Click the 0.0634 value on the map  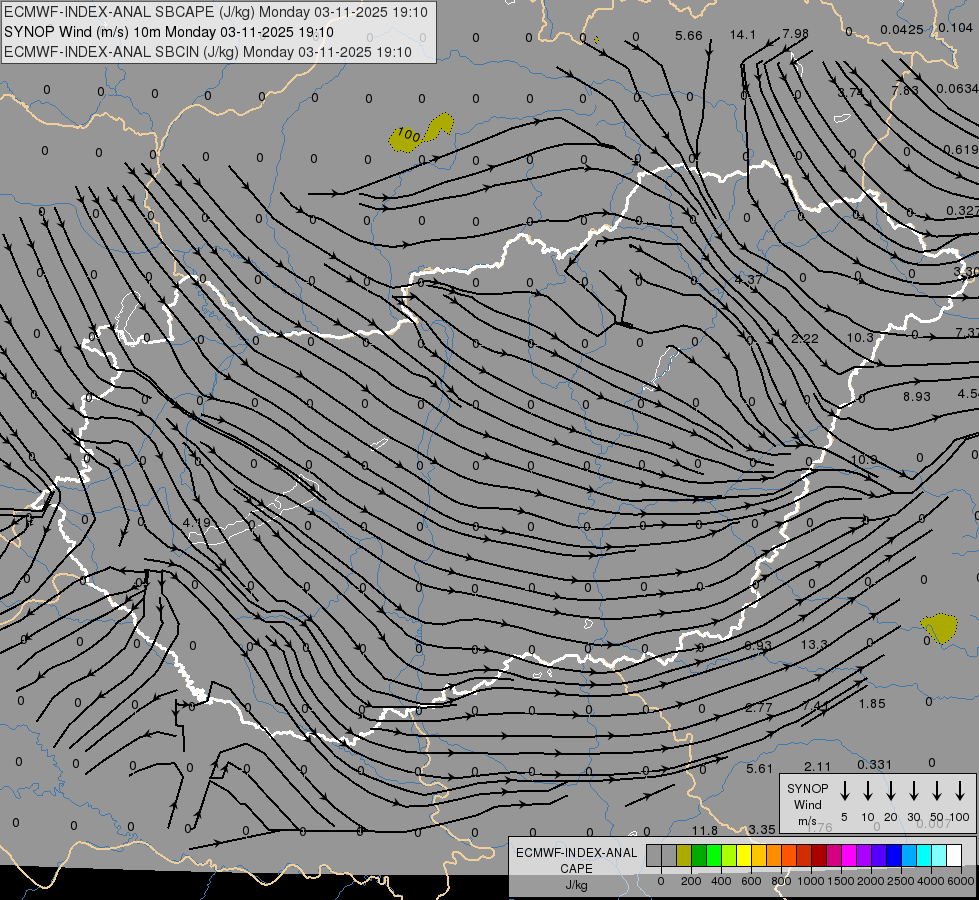point(957,89)
